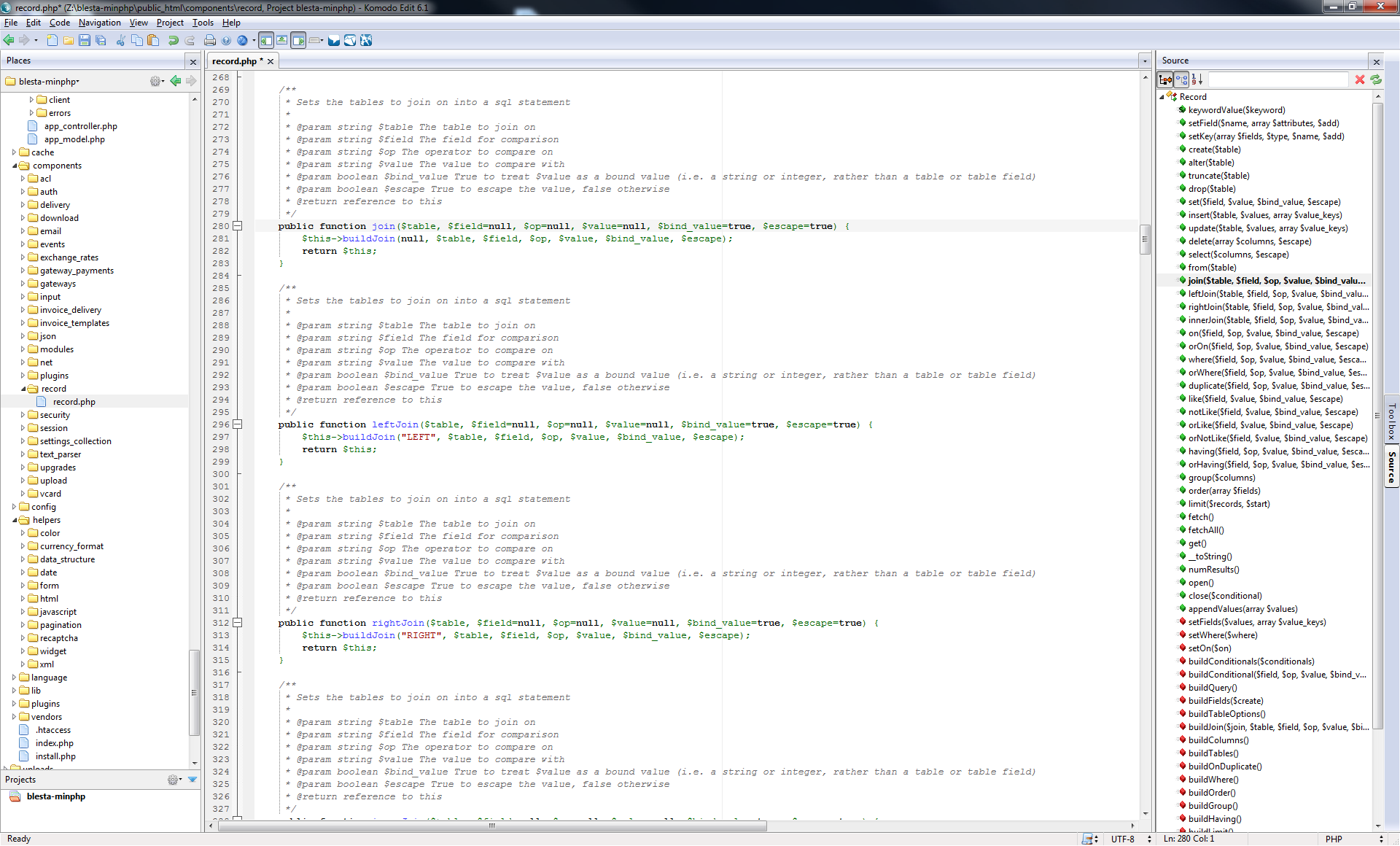This screenshot has width=1400, height=846.
Task: Click the Preview in browser globe icon
Action: click(243, 41)
